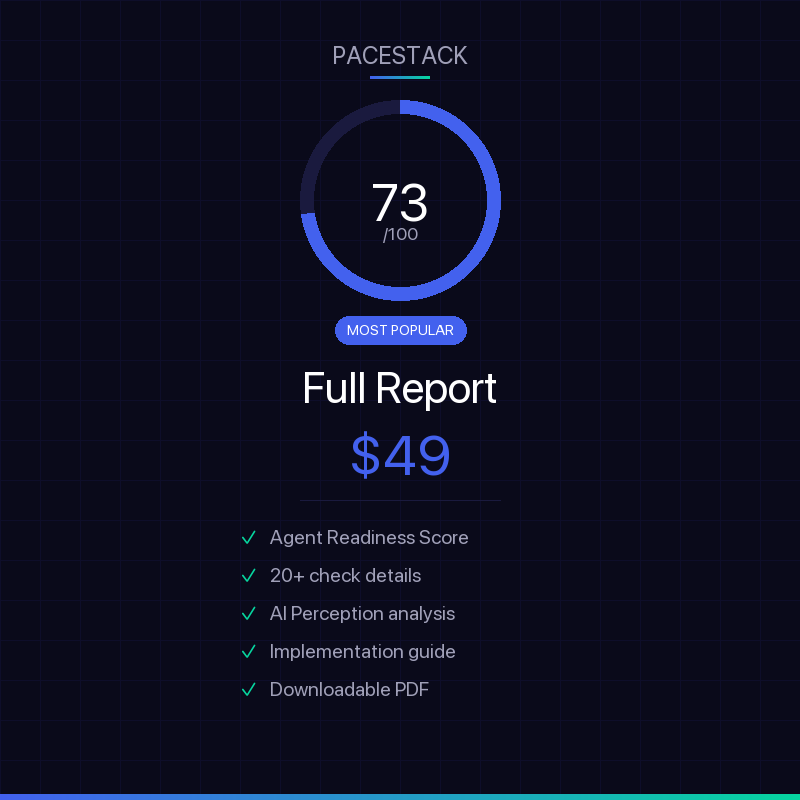Viewport: 800px width, 800px height.
Task: Click the checkmark beside AI Perception analysis
Action: coord(248,613)
